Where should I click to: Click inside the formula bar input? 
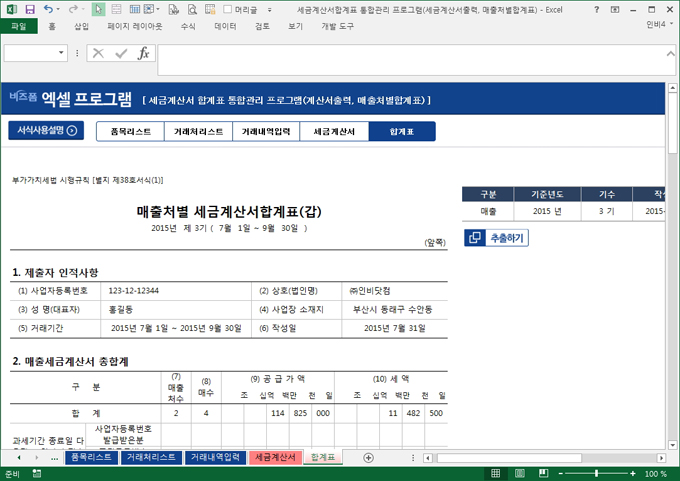tap(400, 53)
